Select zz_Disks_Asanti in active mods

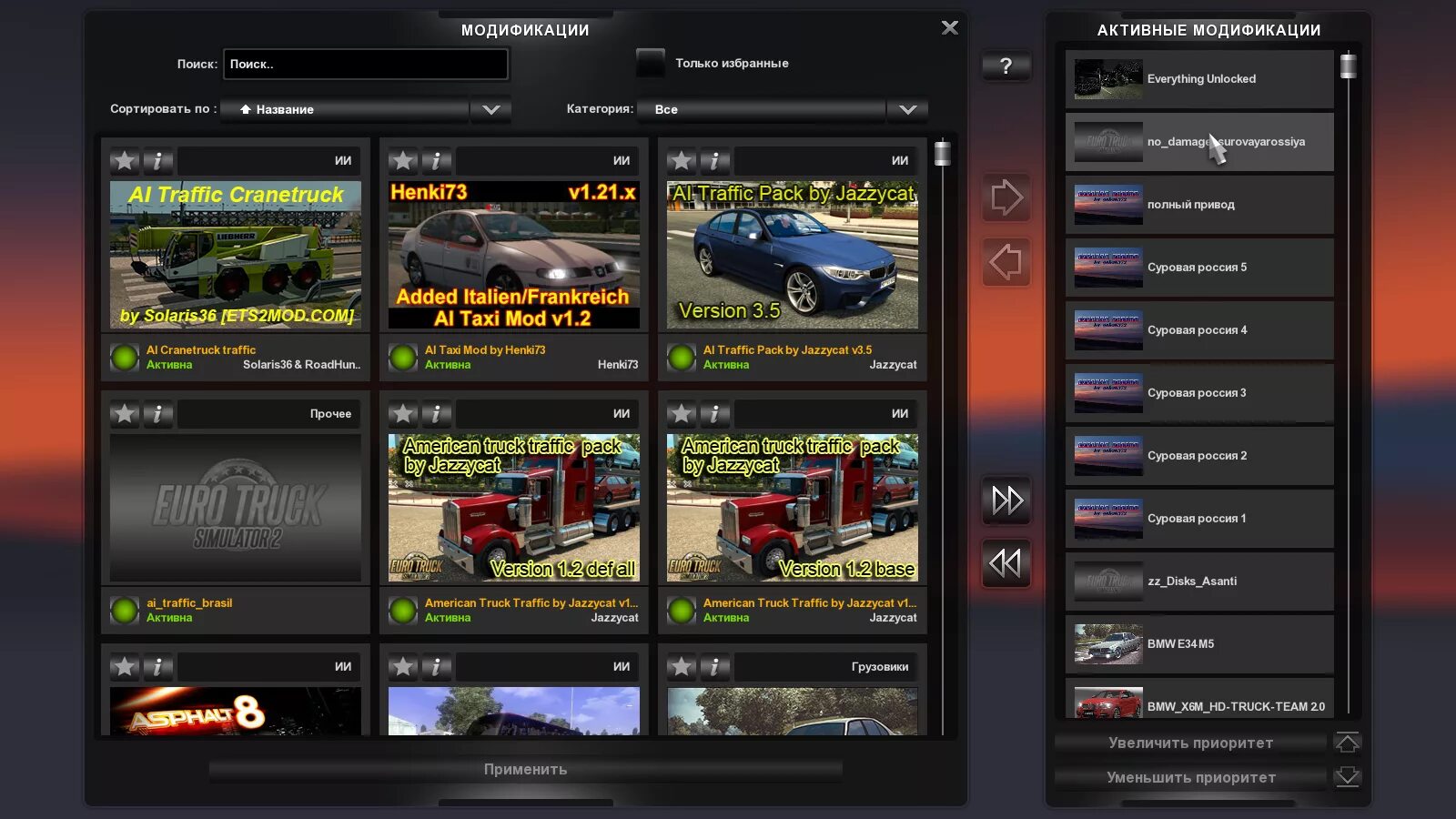pyautogui.click(x=1199, y=581)
